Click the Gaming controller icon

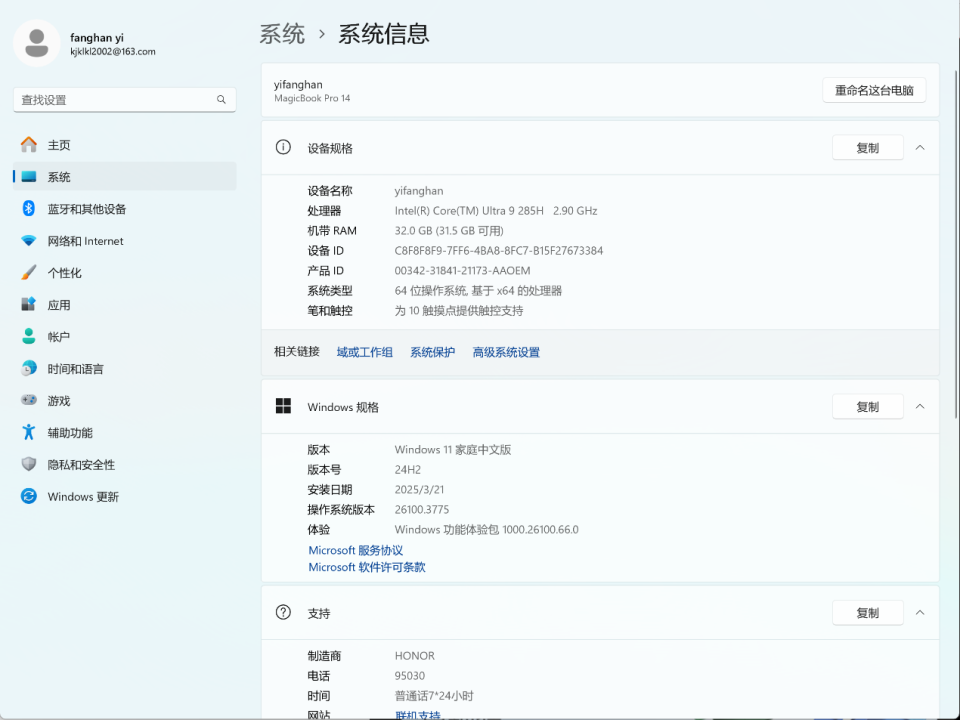click(x=29, y=400)
